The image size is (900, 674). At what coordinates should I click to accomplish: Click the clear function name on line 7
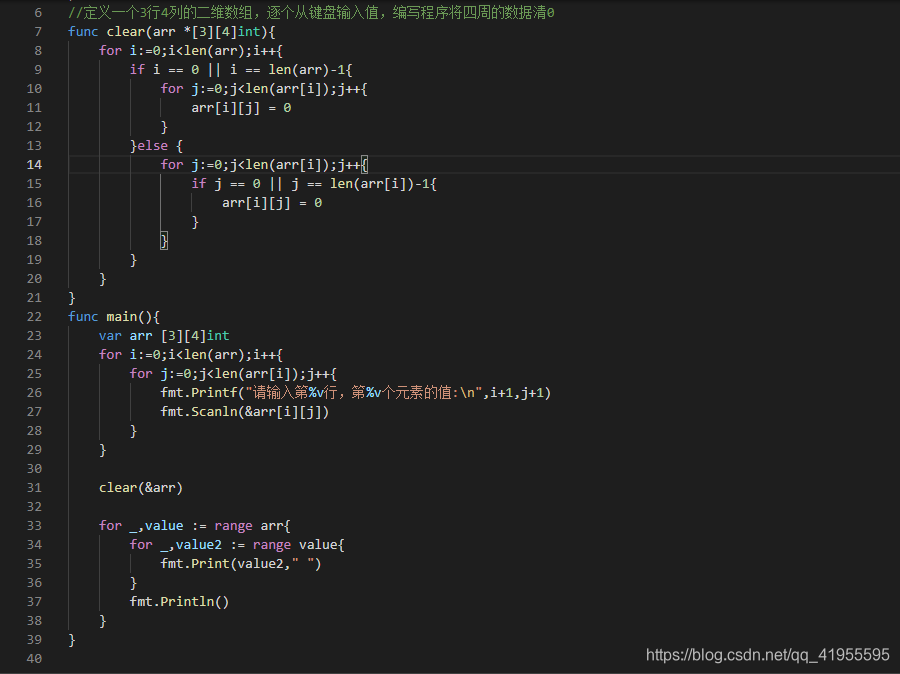pos(126,31)
